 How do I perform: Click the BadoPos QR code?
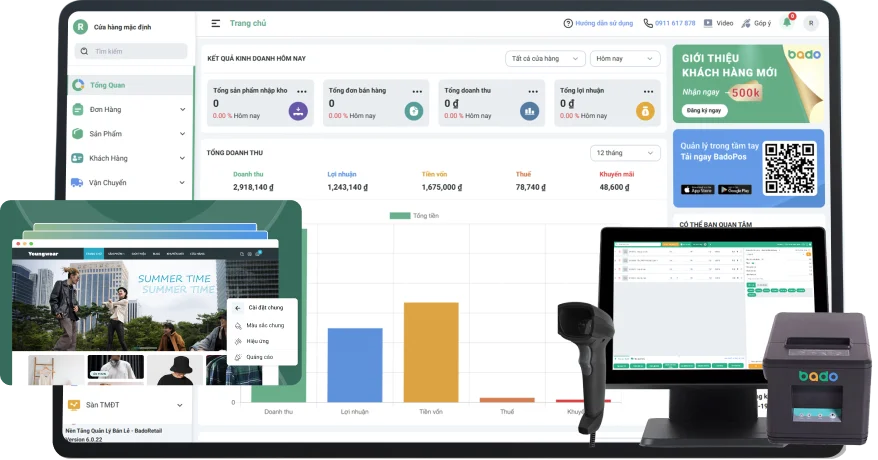(790, 168)
